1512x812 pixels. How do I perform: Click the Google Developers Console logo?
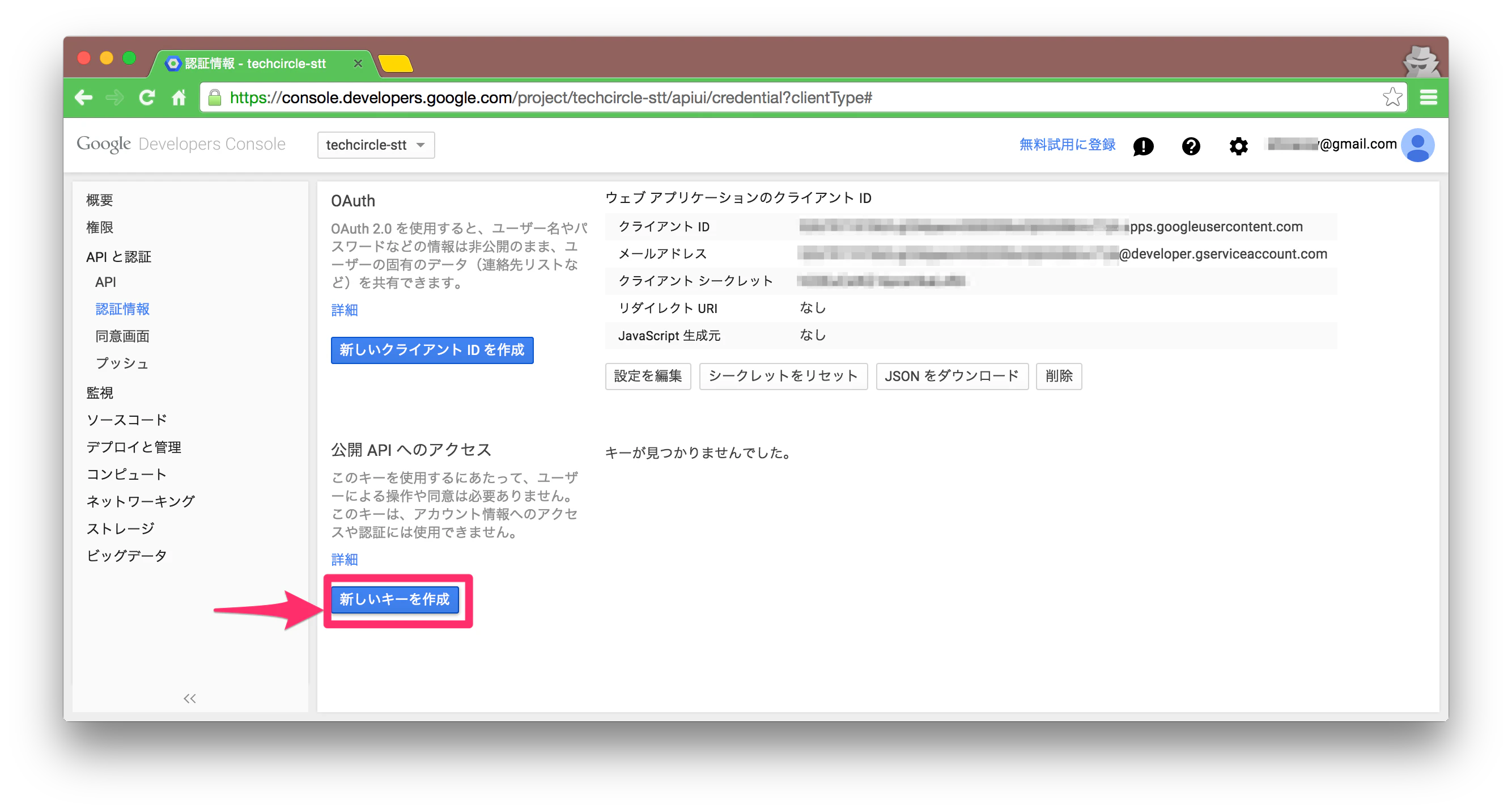pyautogui.click(x=181, y=144)
